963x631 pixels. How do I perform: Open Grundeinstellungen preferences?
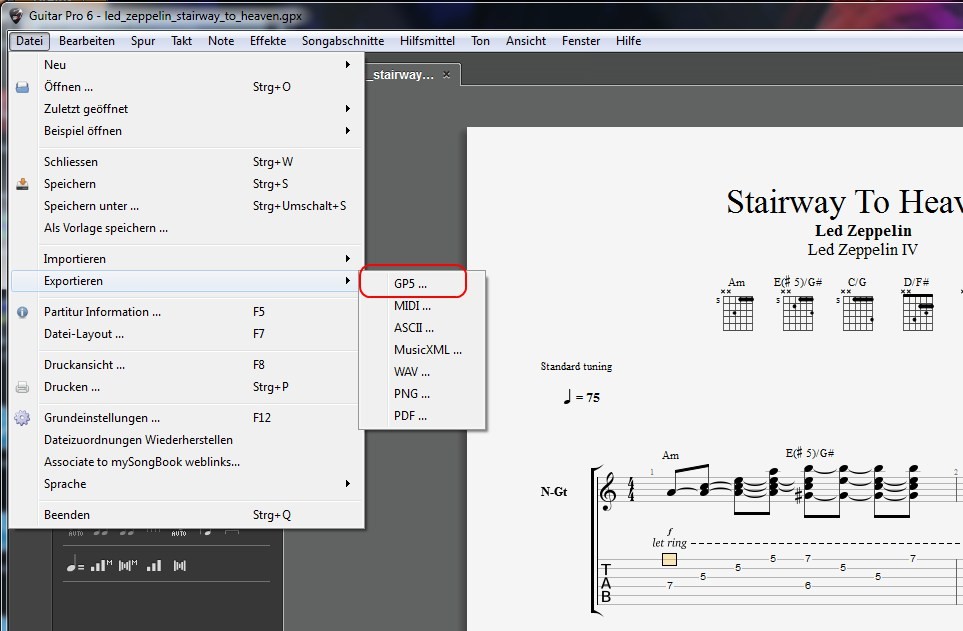click(184, 418)
